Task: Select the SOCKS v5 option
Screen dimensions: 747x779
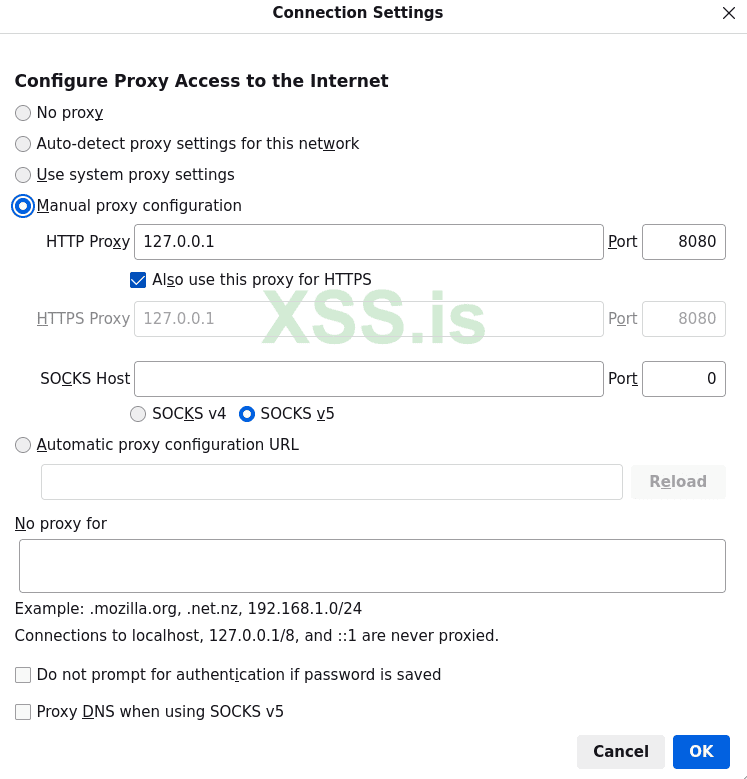Action: [247, 414]
